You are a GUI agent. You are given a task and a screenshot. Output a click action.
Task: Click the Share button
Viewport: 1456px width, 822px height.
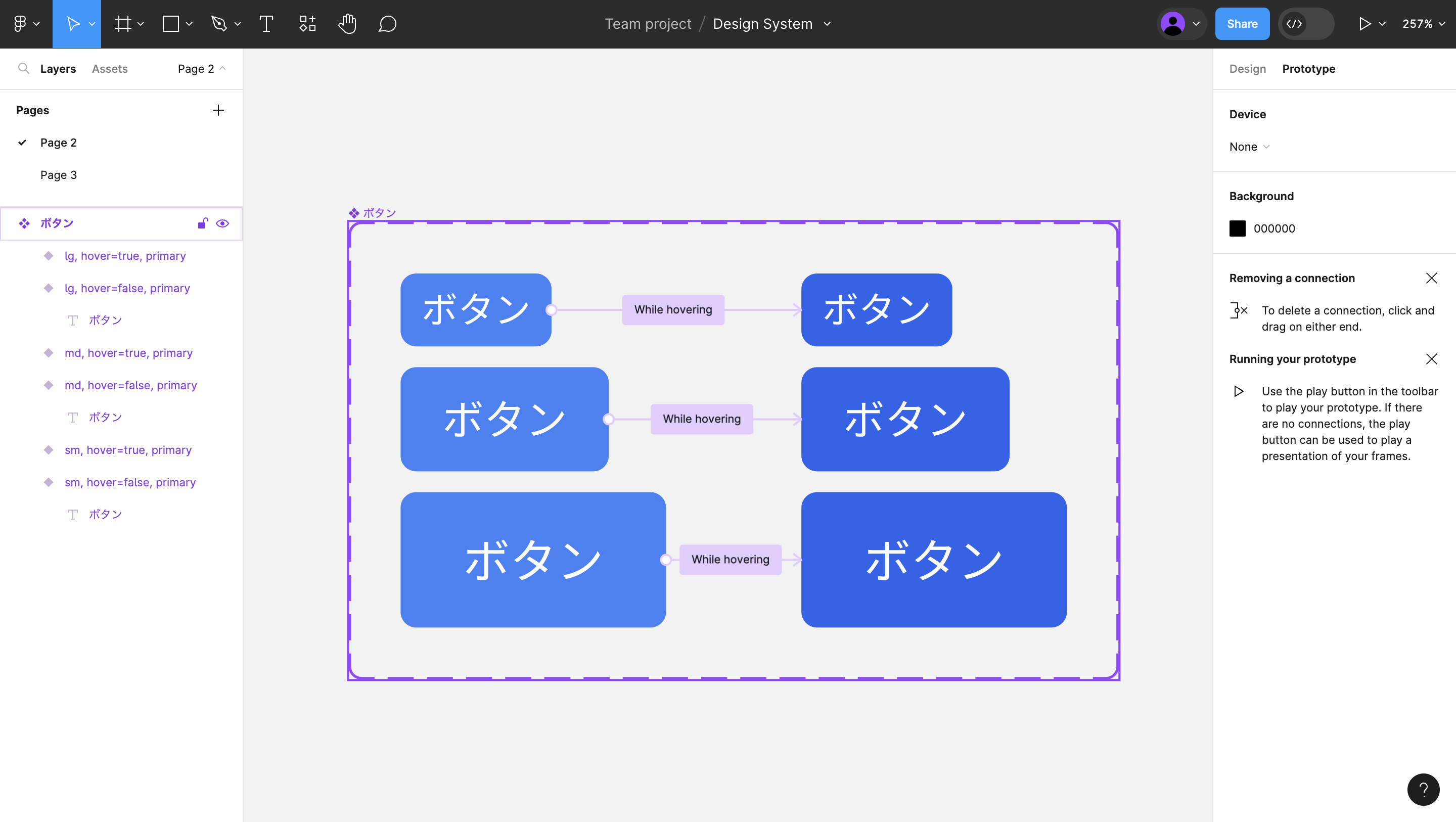[x=1242, y=24]
